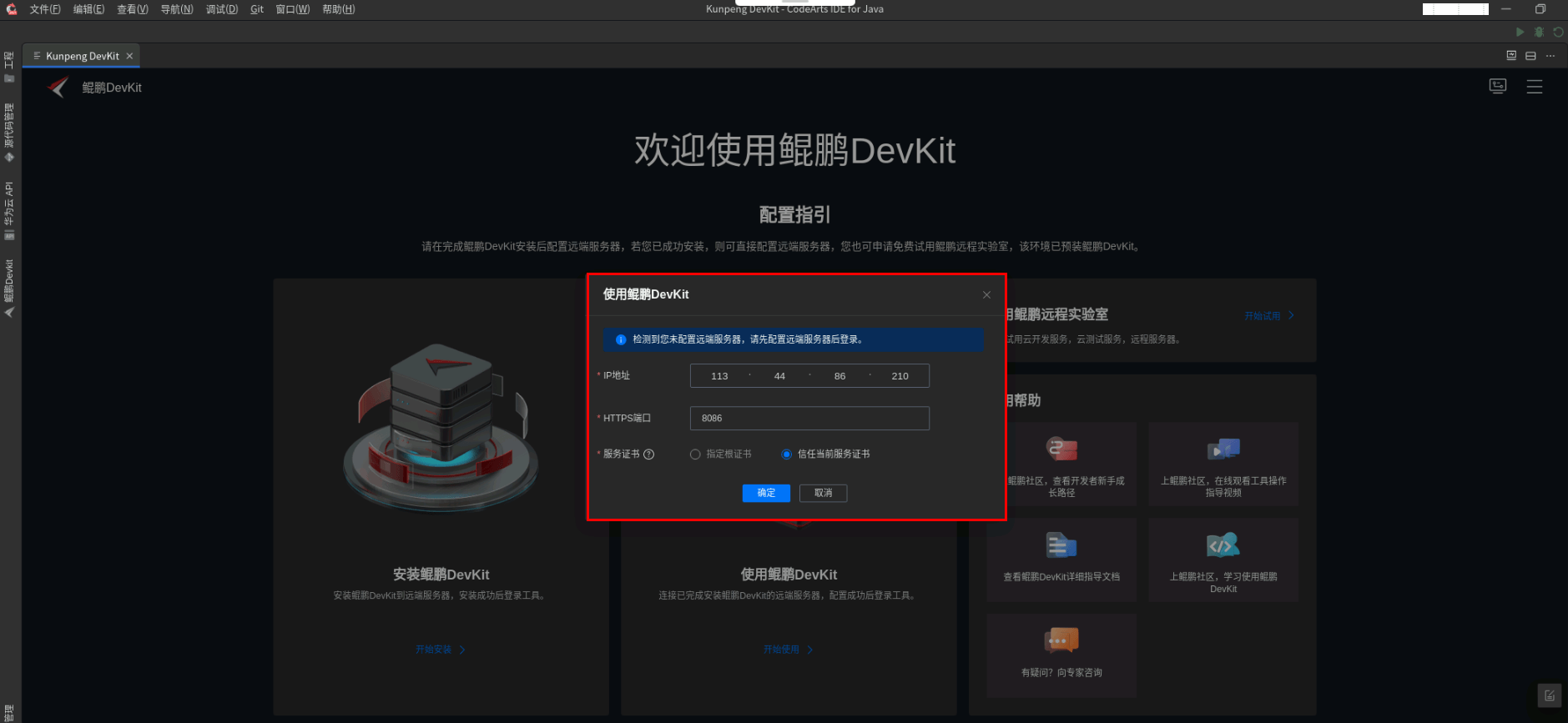Screen dimensions: 1568x723
Task: Open the 鲲鹏DevKit side panel
Action: point(9,288)
